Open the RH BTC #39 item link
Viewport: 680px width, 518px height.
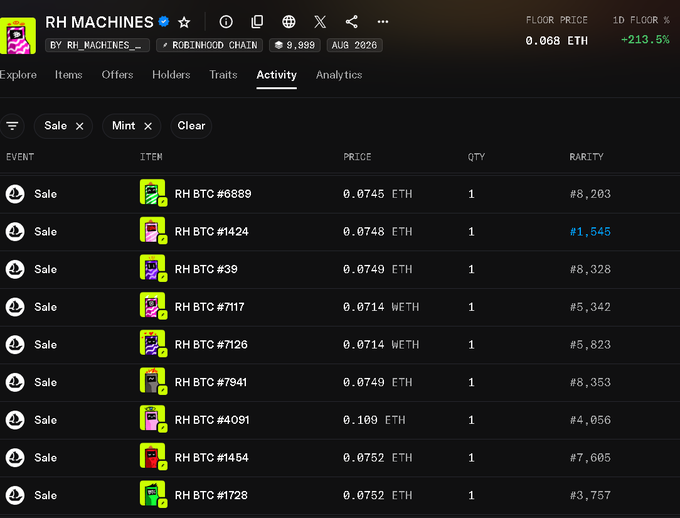[206, 269]
